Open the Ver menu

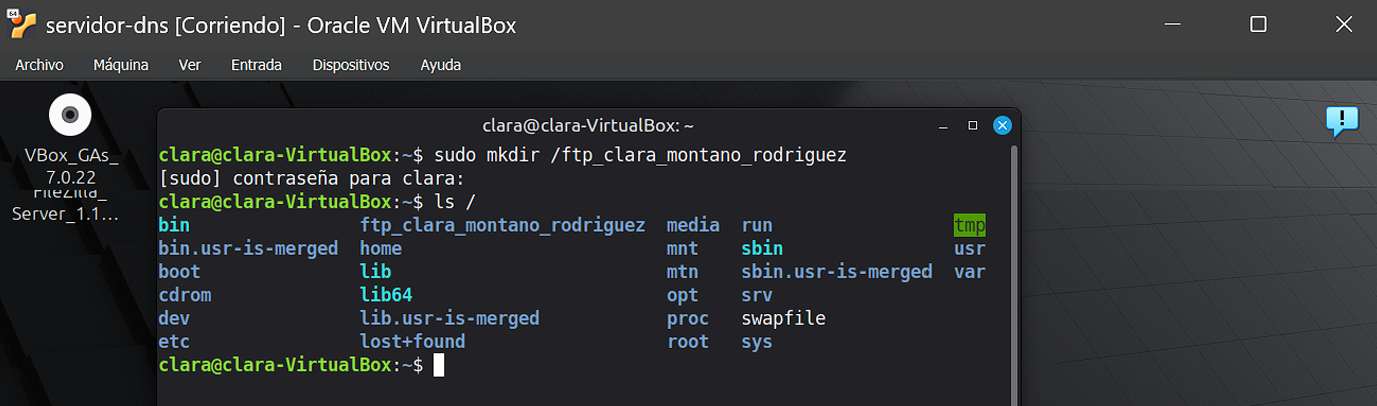[189, 65]
